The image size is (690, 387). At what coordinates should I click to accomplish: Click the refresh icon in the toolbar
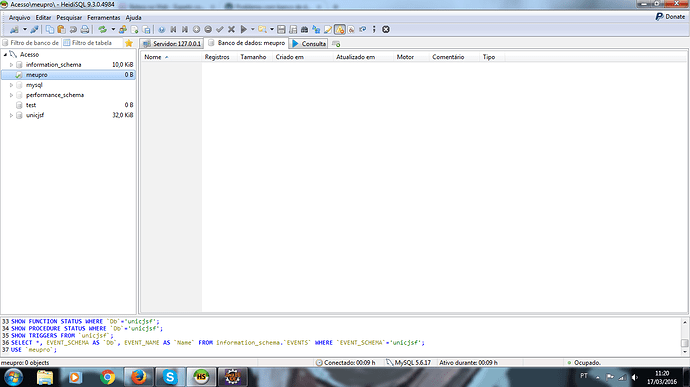[103, 29]
